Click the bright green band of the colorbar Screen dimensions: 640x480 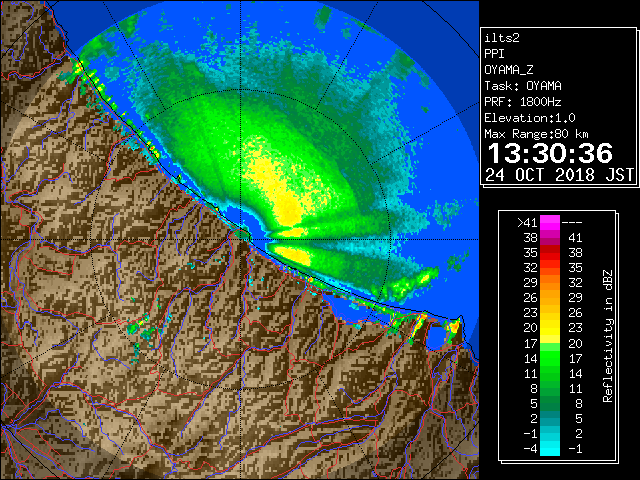click(x=550, y=358)
